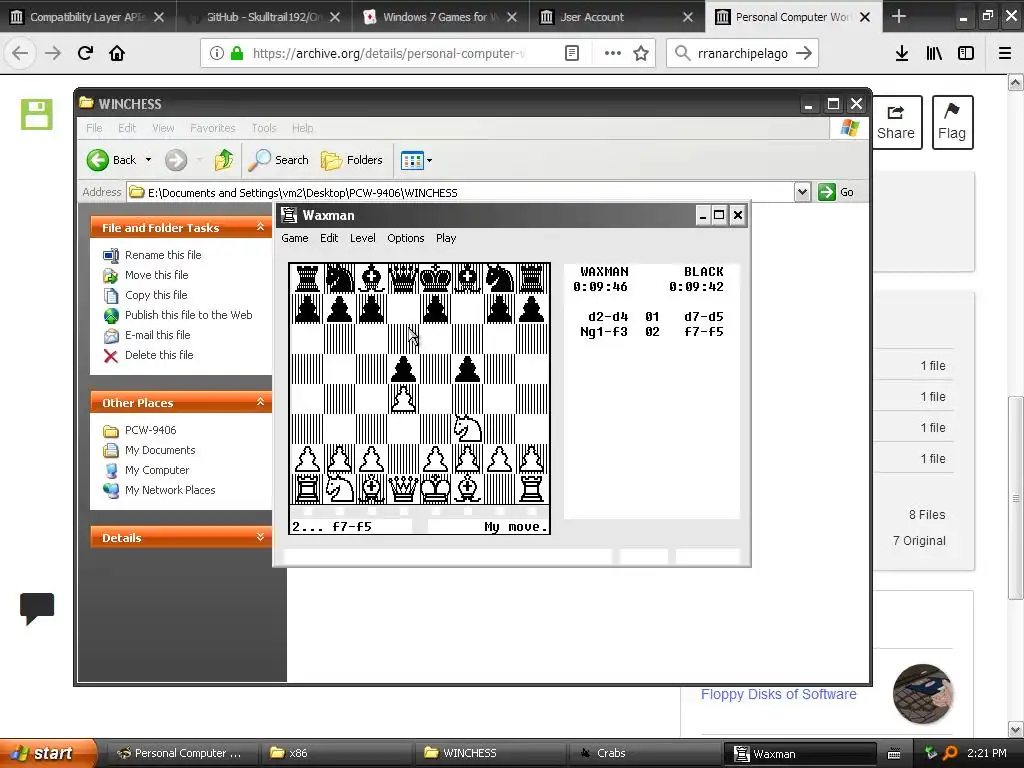Toggle Firefox reader view icon
Viewport: 1024px width, 768px height.
point(571,54)
